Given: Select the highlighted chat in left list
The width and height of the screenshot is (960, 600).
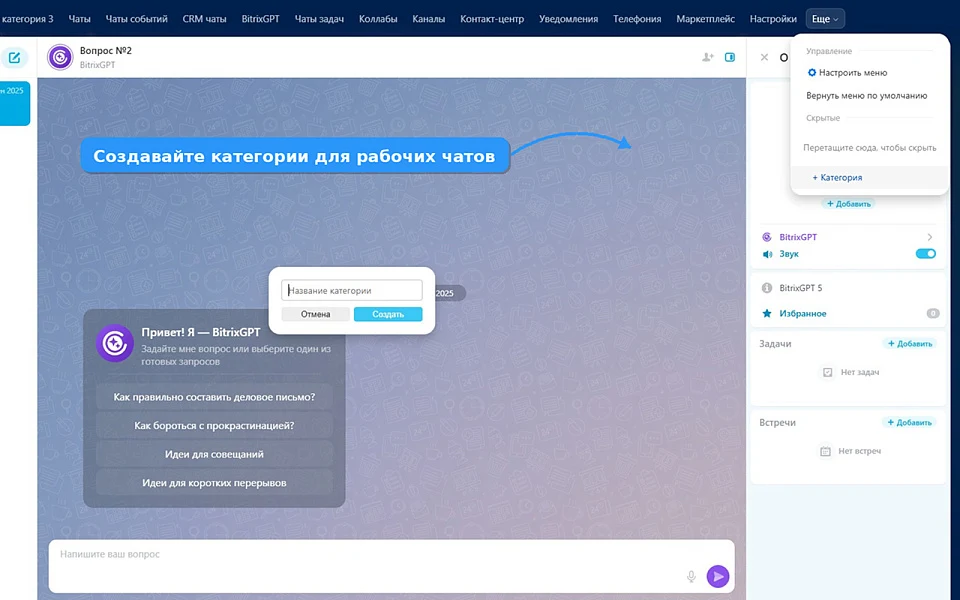Looking at the screenshot, I should (15, 103).
